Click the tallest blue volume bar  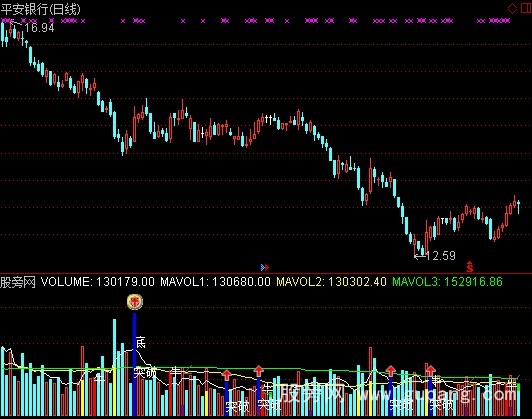134,364
